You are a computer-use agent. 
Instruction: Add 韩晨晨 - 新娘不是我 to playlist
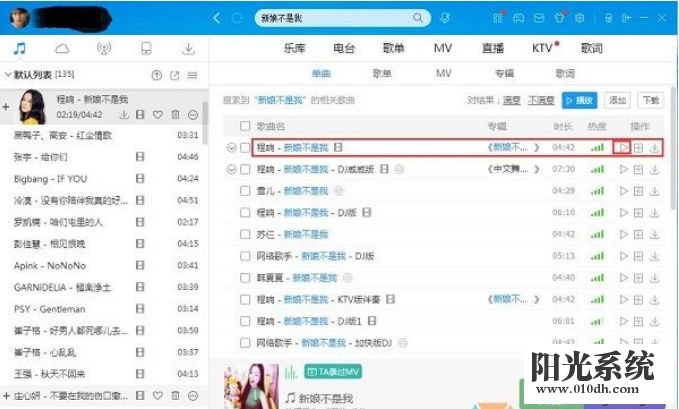(x=638, y=278)
